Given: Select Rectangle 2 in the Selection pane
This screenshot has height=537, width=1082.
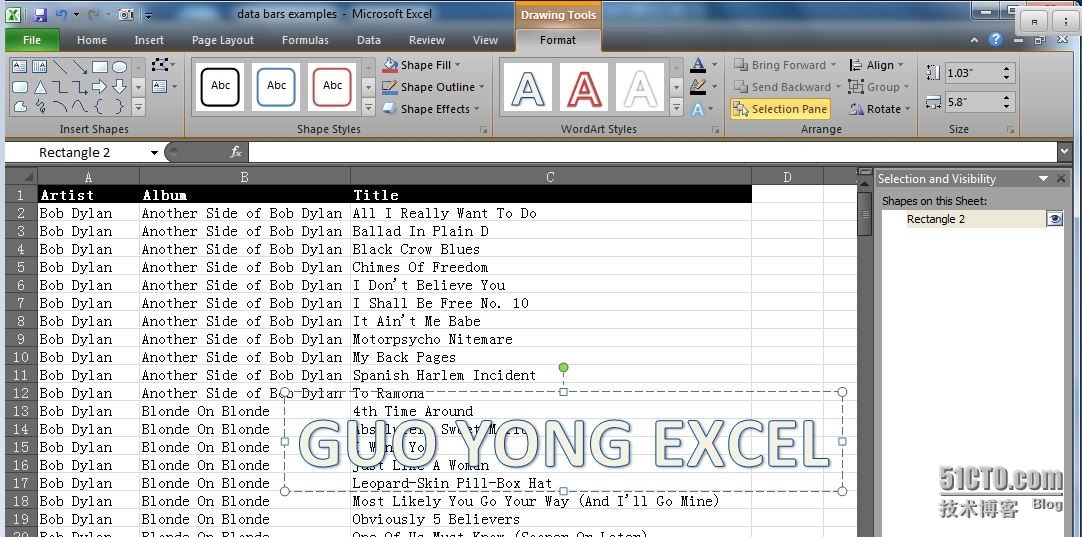Looking at the screenshot, I should tap(964, 219).
